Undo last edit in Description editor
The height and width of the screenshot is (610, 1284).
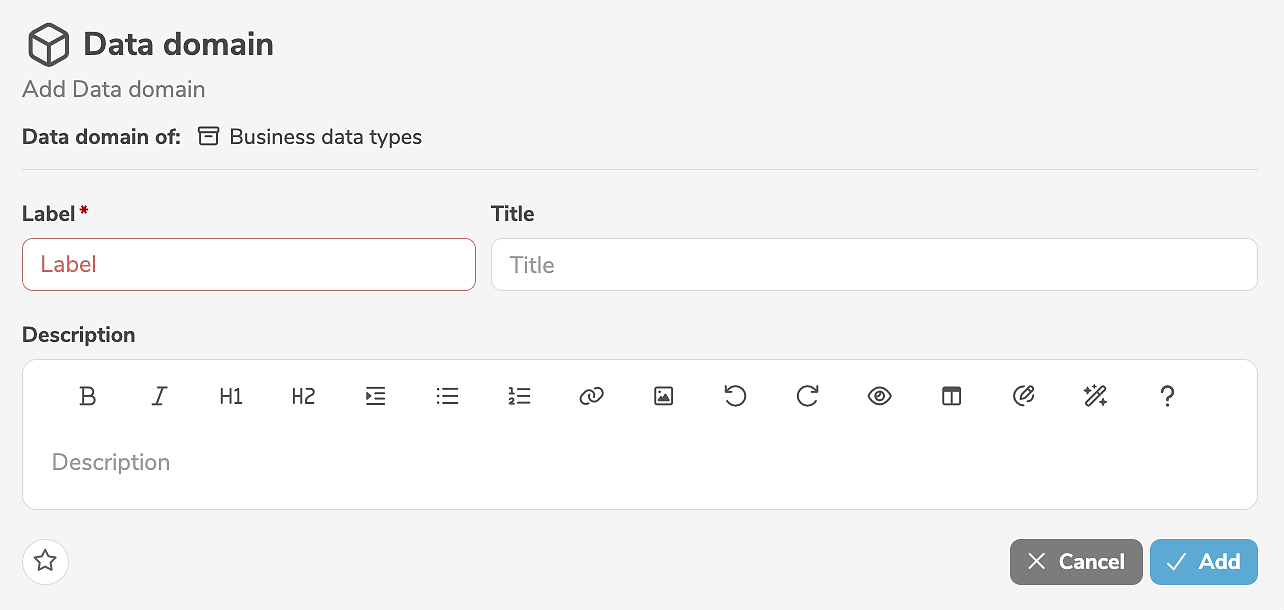coord(735,397)
